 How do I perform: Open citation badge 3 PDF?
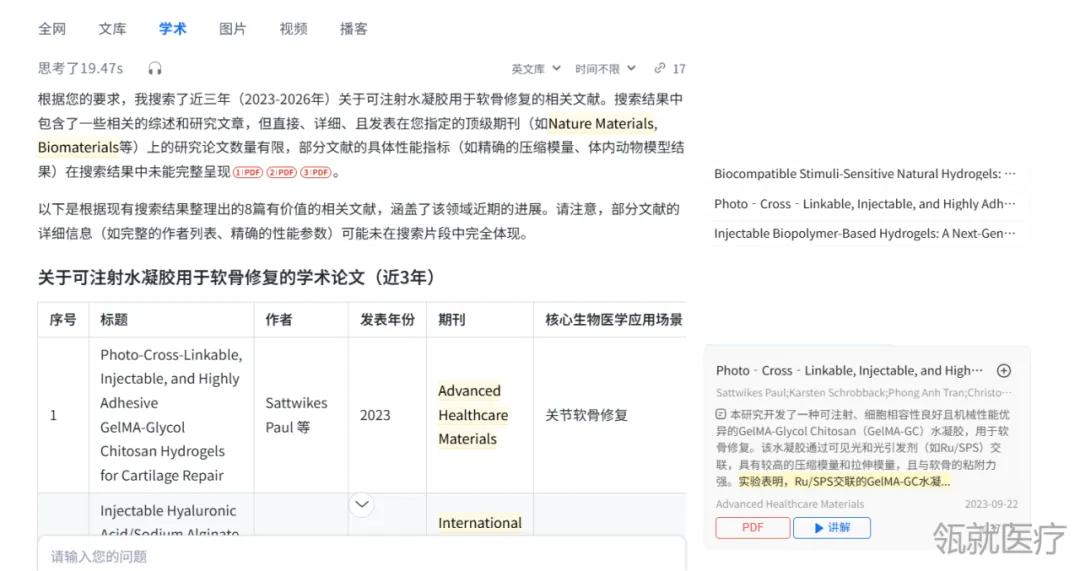pyautogui.click(x=315, y=172)
